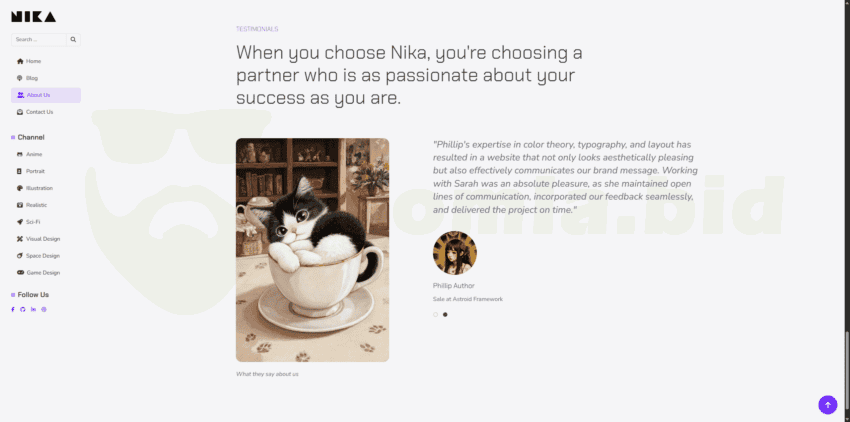The height and width of the screenshot is (422, 850).
Task: Open the Facebook social link
Action: (x=13, y=309)
